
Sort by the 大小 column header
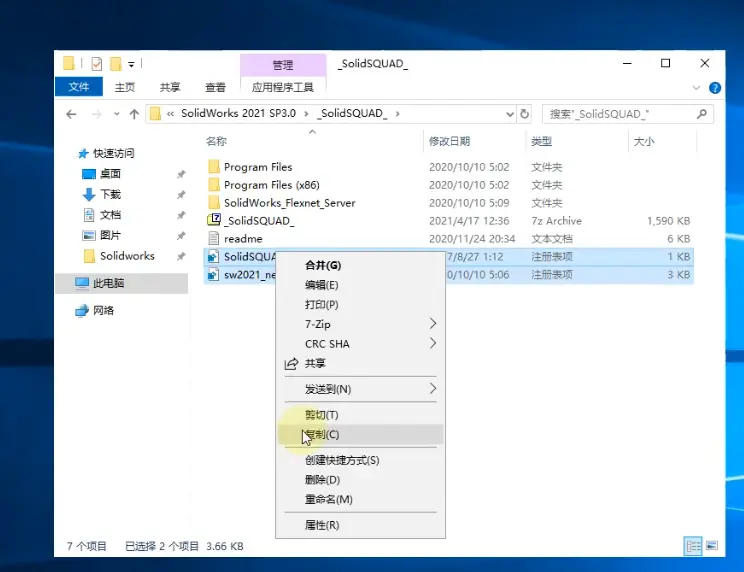644,141
